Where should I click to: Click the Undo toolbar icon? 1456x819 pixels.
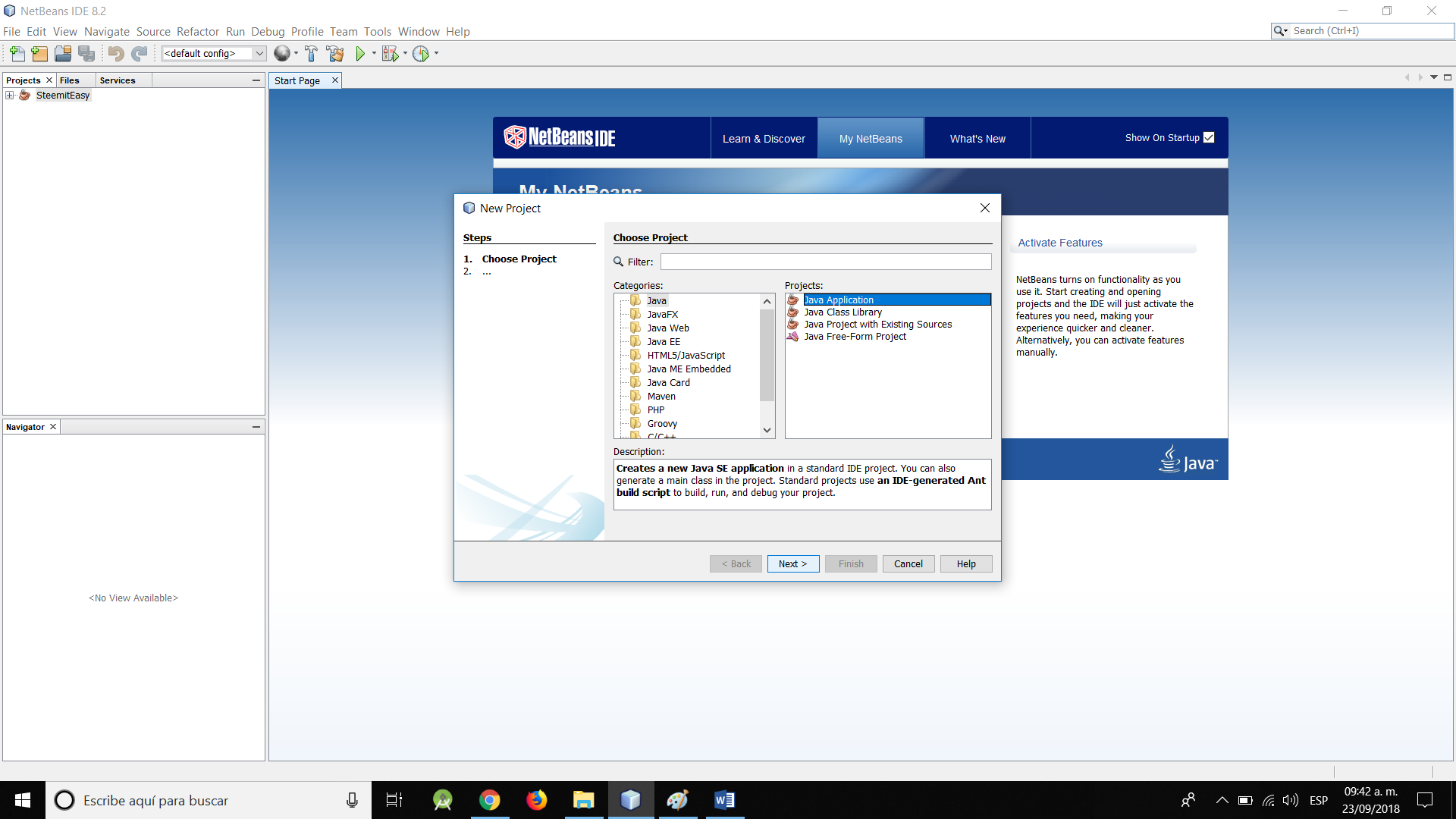pyautogui.click(x=116, y=53)
